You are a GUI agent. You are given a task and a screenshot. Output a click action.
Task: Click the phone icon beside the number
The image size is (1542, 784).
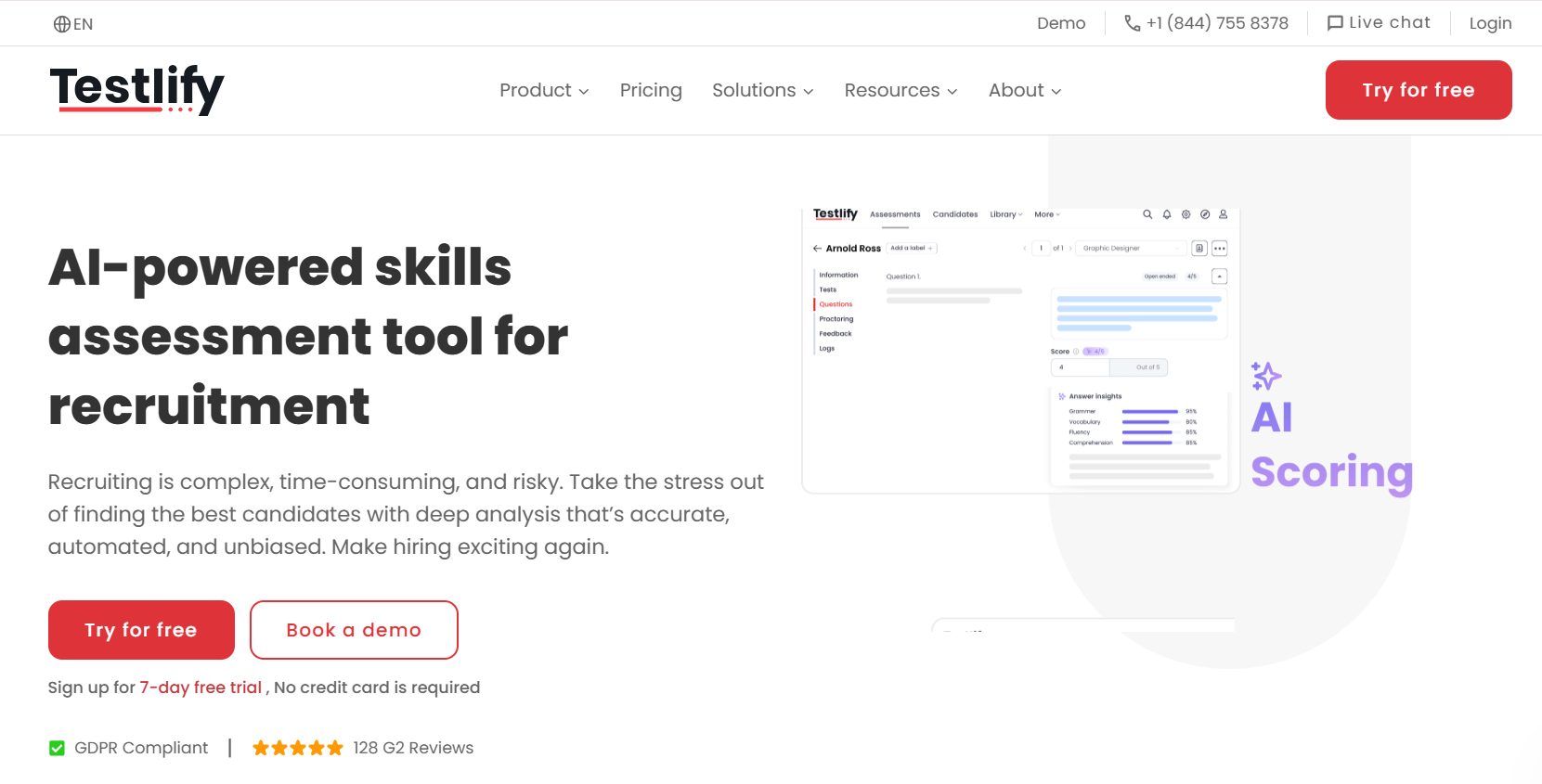(1133, 23)
